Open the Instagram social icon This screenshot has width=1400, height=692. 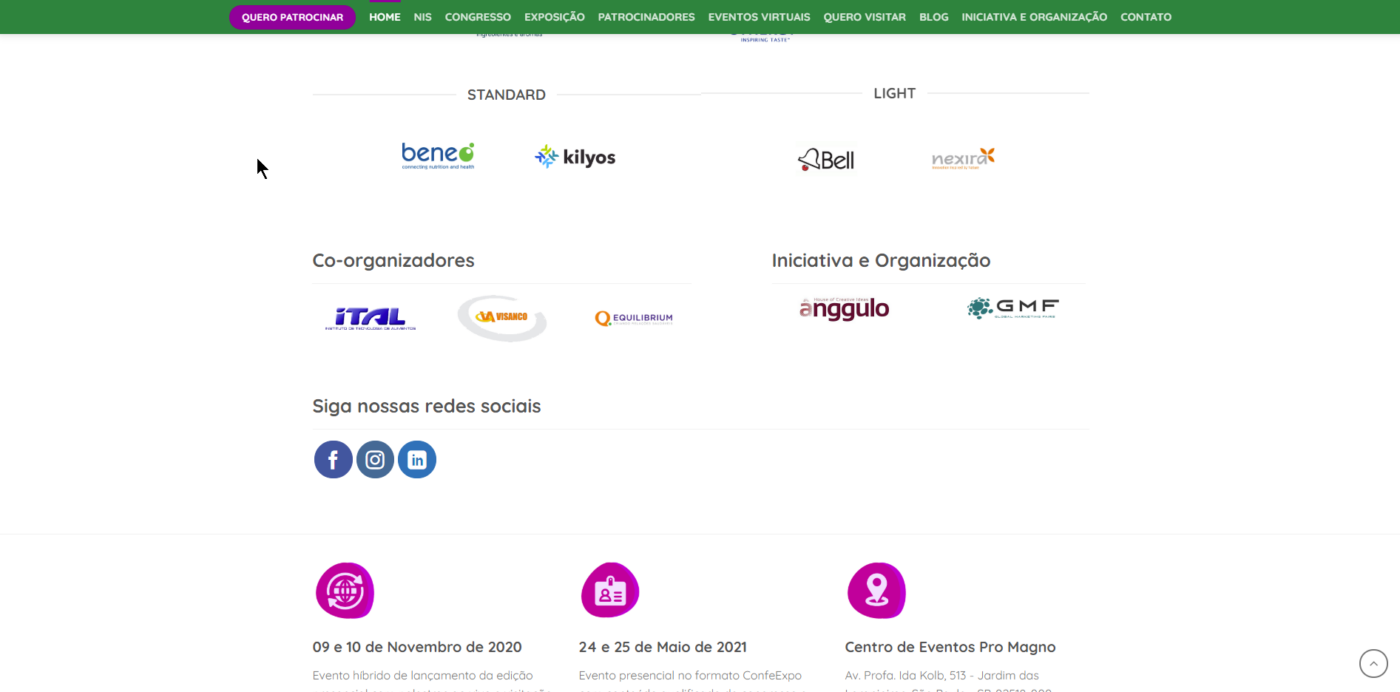point(375,460)
